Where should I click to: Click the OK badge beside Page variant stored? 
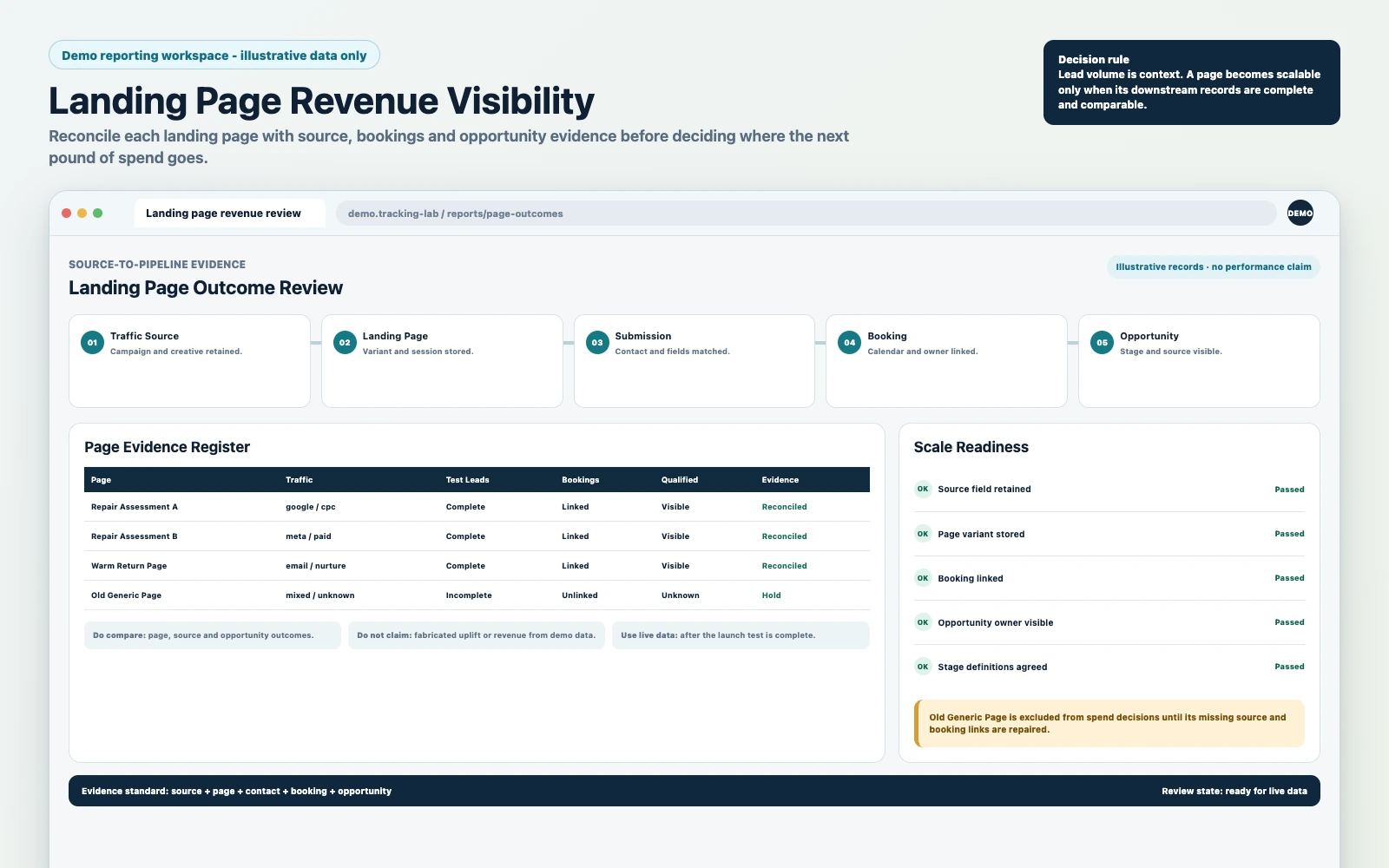click(x=923, y=534)
